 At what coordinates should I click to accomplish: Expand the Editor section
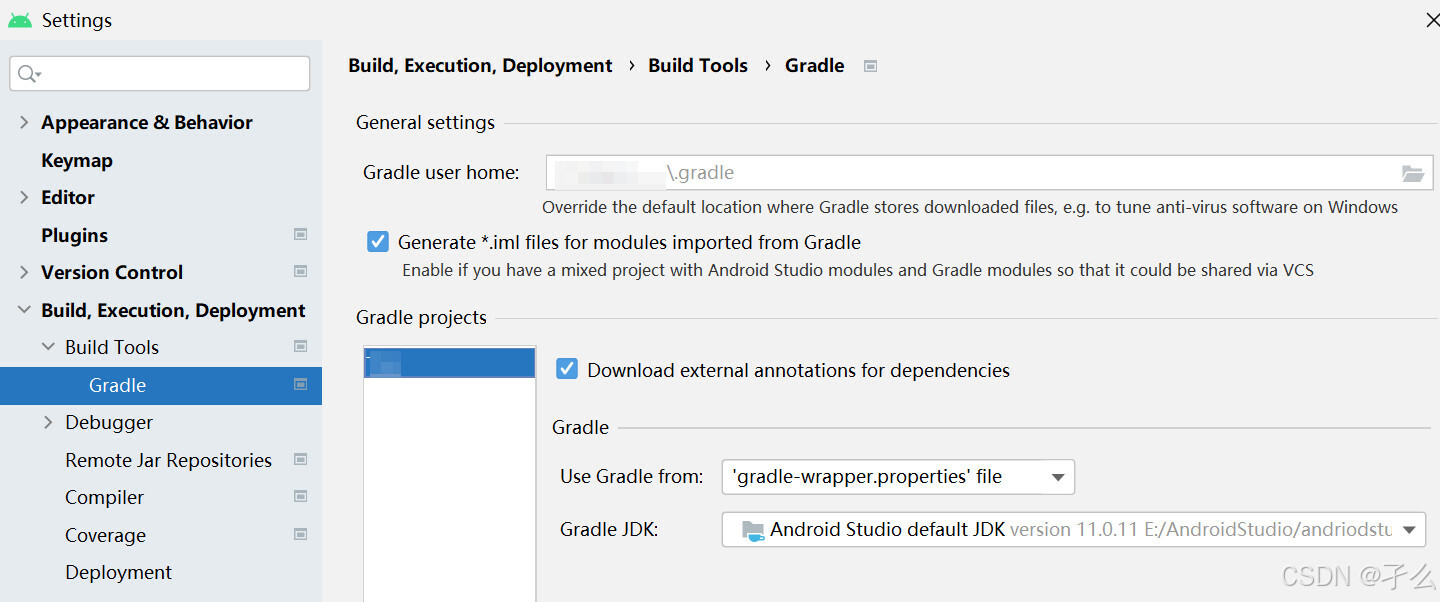click(x=24, y=197)
